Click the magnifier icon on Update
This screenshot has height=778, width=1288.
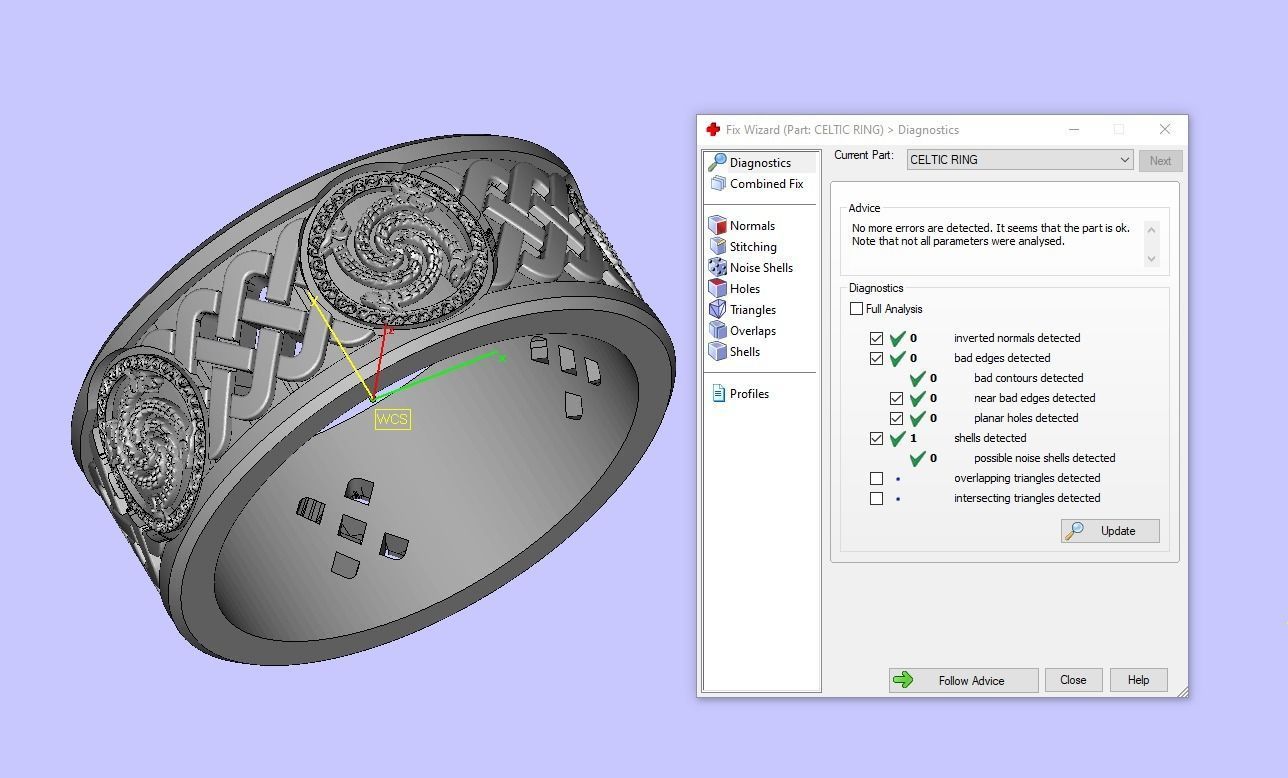point(1075,531)
